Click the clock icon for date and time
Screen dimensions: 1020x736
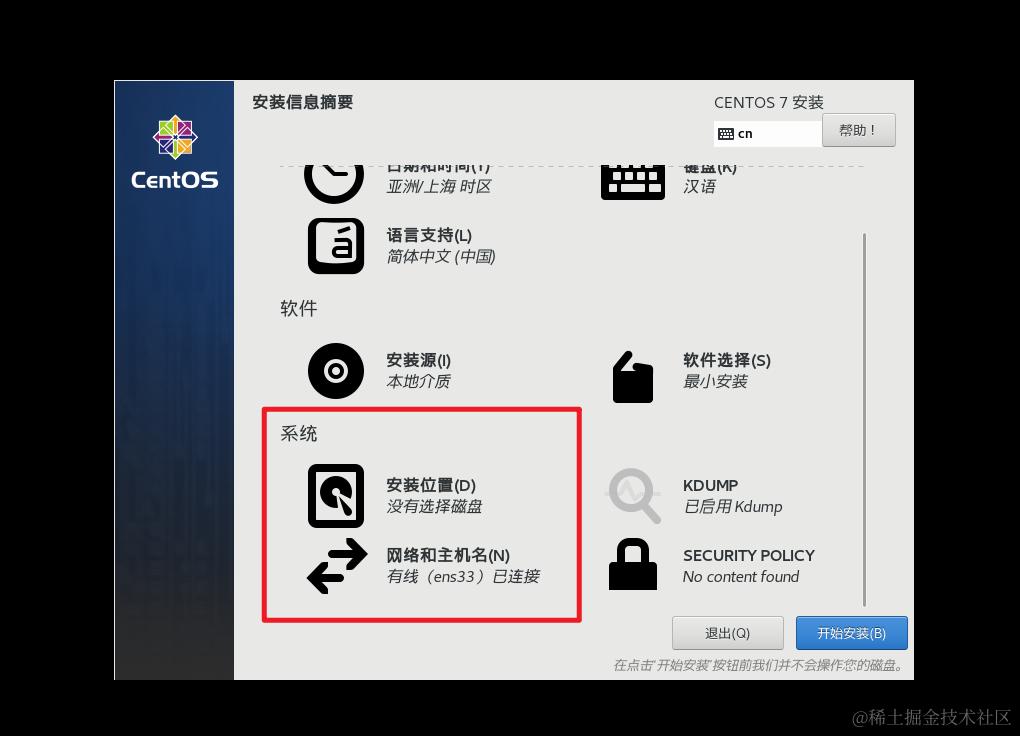pos(334,184)
